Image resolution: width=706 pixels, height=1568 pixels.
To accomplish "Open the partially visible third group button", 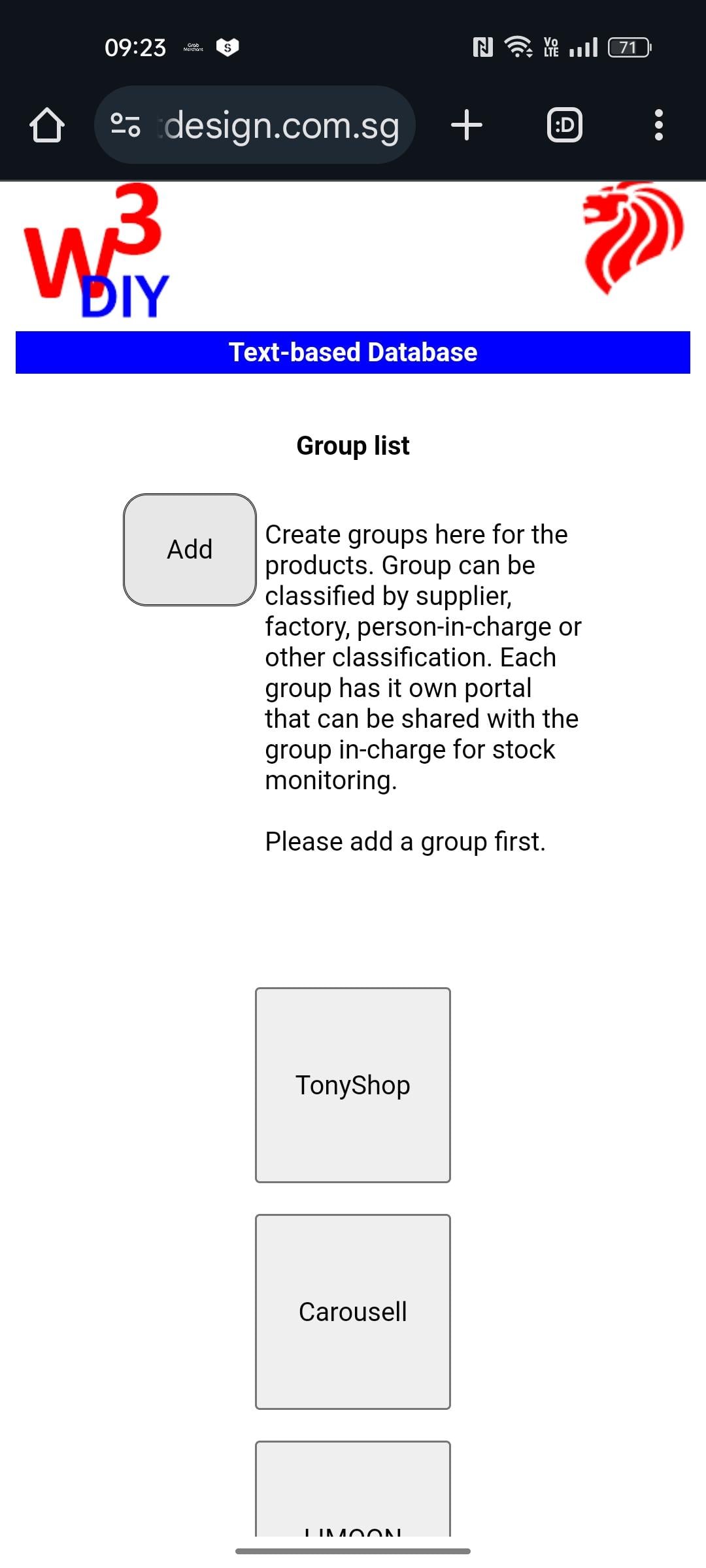I will pos(353,1490).
